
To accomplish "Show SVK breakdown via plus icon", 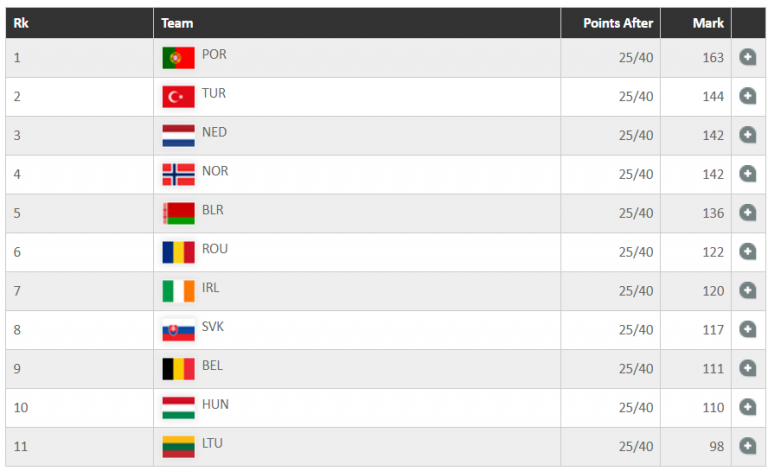I will tap(747, 329).
